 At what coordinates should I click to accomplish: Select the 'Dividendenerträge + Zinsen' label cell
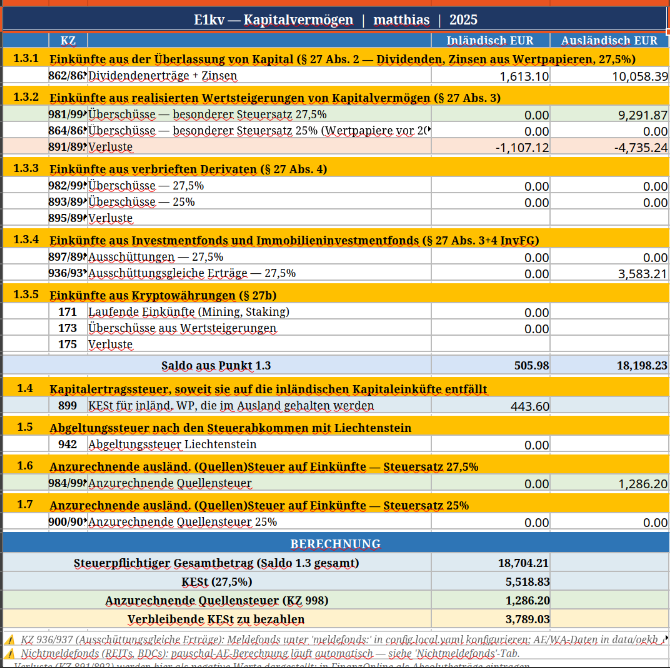click(x=259, y=76)
